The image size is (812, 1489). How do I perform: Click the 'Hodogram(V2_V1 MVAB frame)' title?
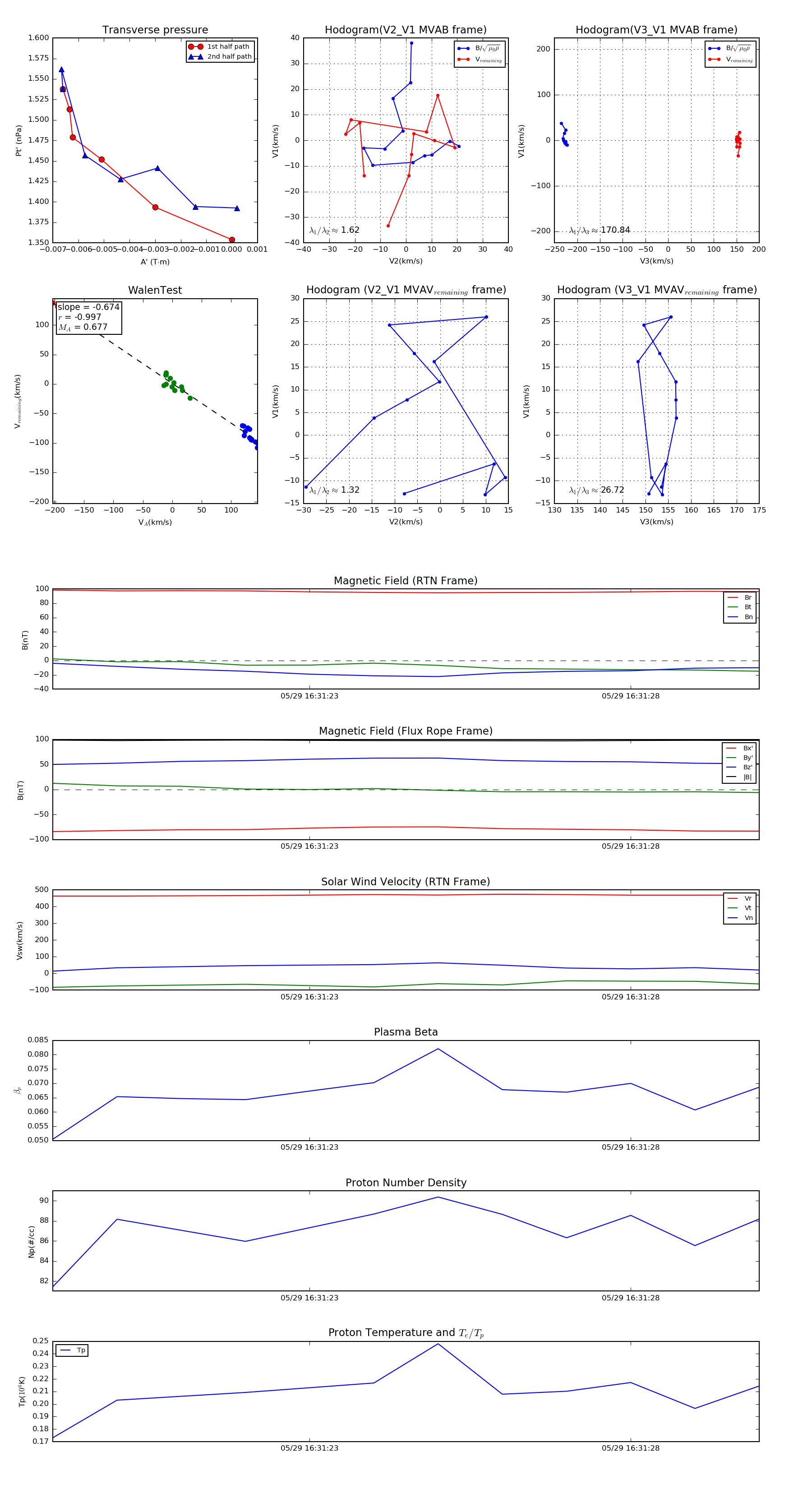point(406,30)
